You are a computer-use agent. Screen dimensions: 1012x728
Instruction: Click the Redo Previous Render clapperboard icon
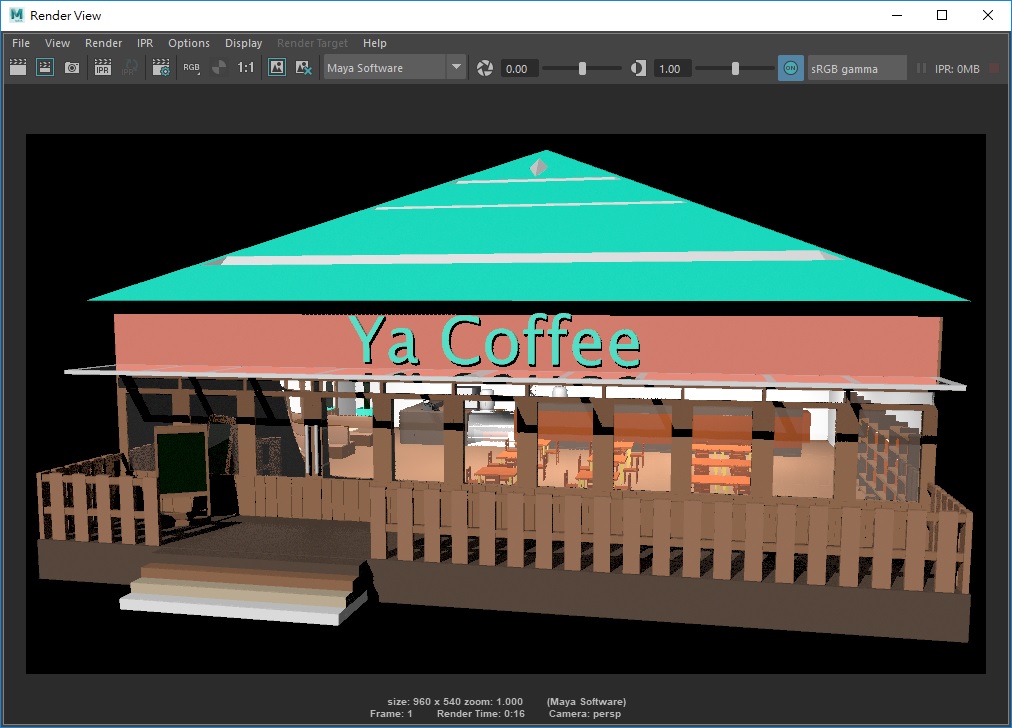click(x=18, y=68)
